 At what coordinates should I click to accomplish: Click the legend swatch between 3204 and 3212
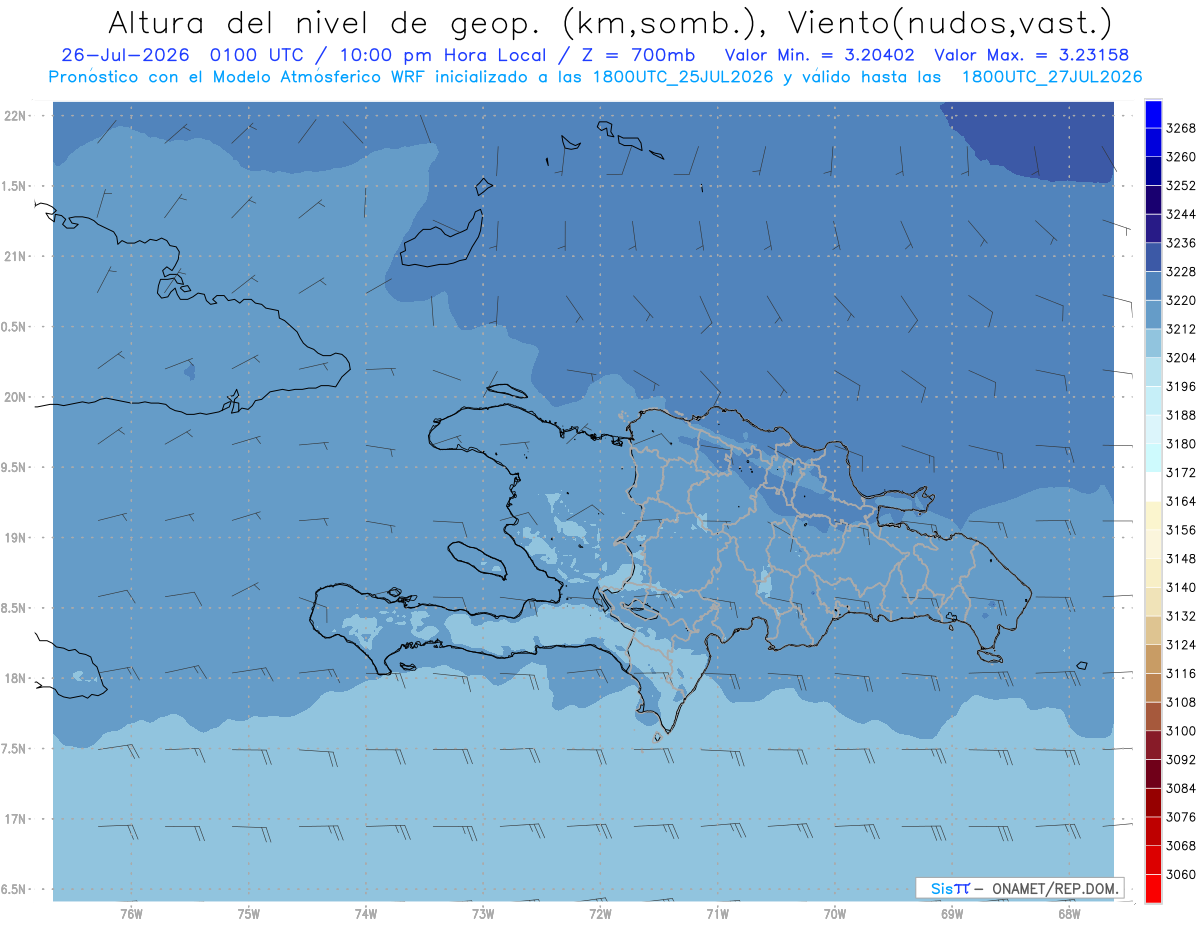coord(1153,343)
